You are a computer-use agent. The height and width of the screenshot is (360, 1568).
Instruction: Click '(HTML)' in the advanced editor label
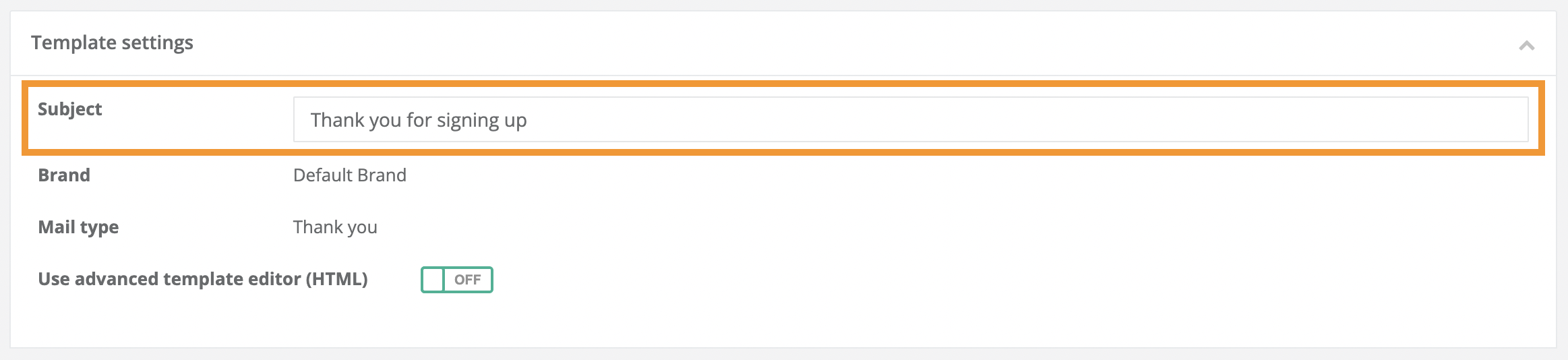coord(336,279)
